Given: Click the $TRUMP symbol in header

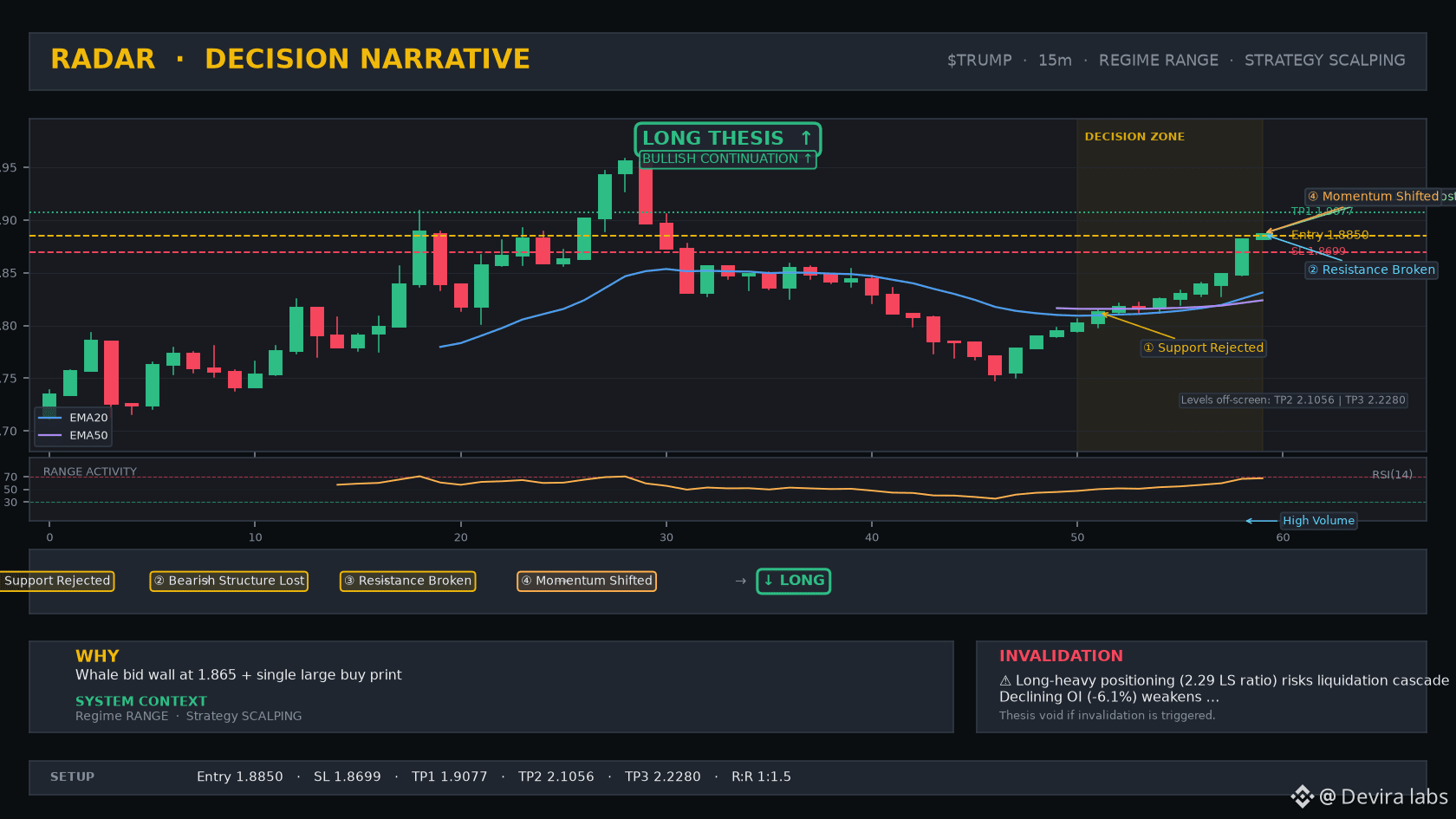Looking at the screenshot, I should pyautogui.click(x=979, y=61).
